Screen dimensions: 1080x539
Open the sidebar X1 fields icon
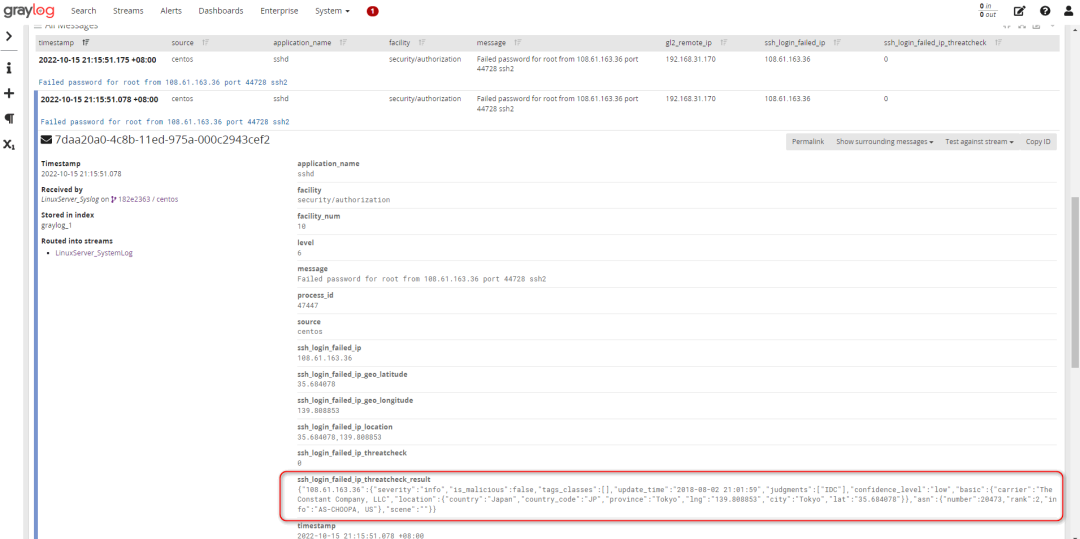[x=9, y=145]
